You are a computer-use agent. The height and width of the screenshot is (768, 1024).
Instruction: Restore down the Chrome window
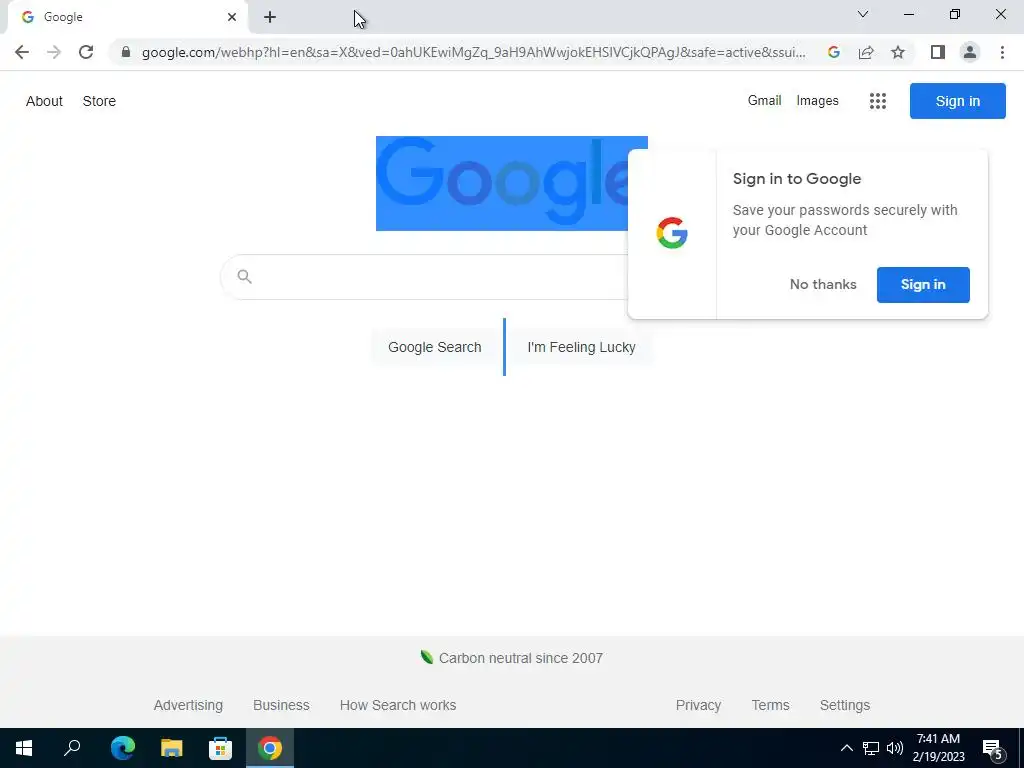coord(955,14)
